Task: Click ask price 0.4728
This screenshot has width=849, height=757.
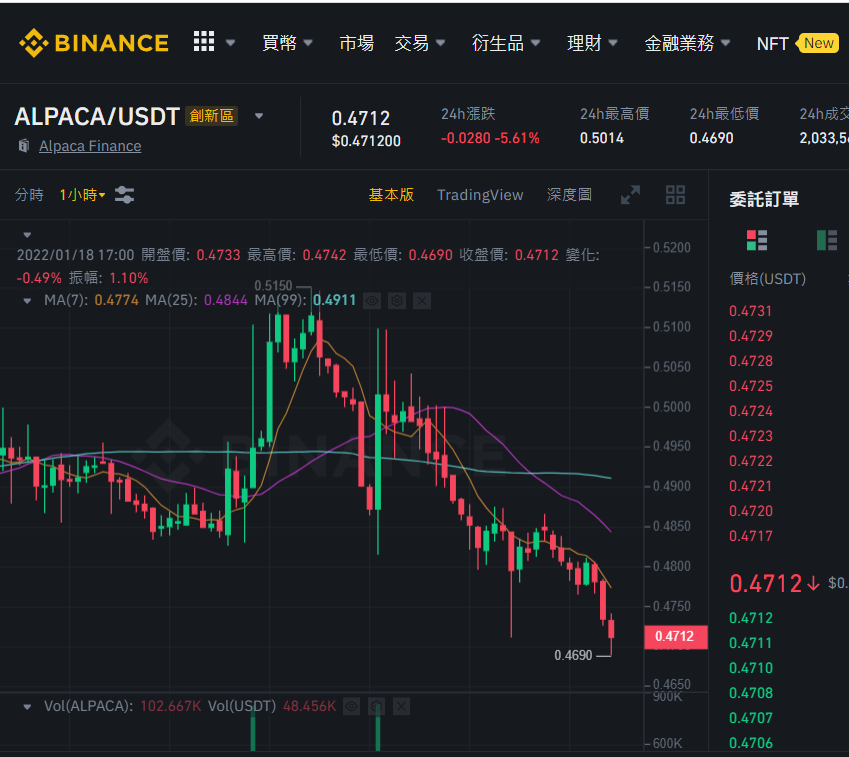Action: [x=750, y=361]
